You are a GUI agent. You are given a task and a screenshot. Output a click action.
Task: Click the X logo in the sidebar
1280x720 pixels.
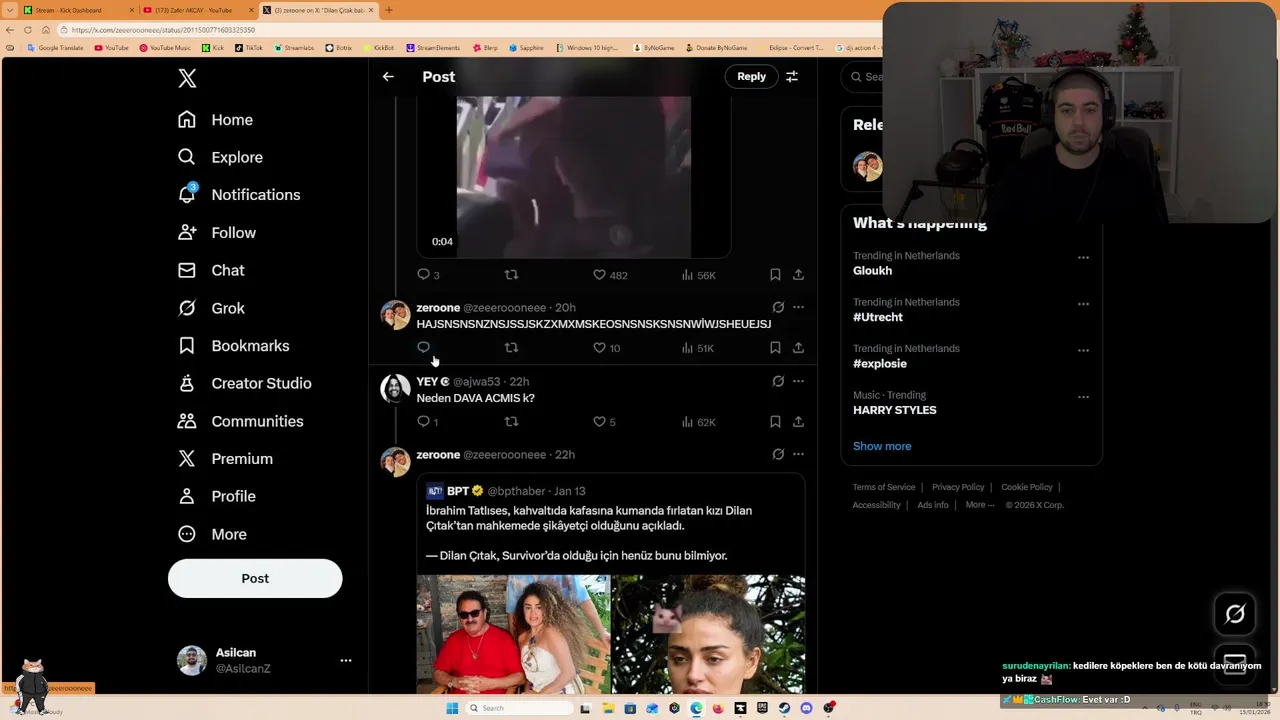tap(187, 79)
